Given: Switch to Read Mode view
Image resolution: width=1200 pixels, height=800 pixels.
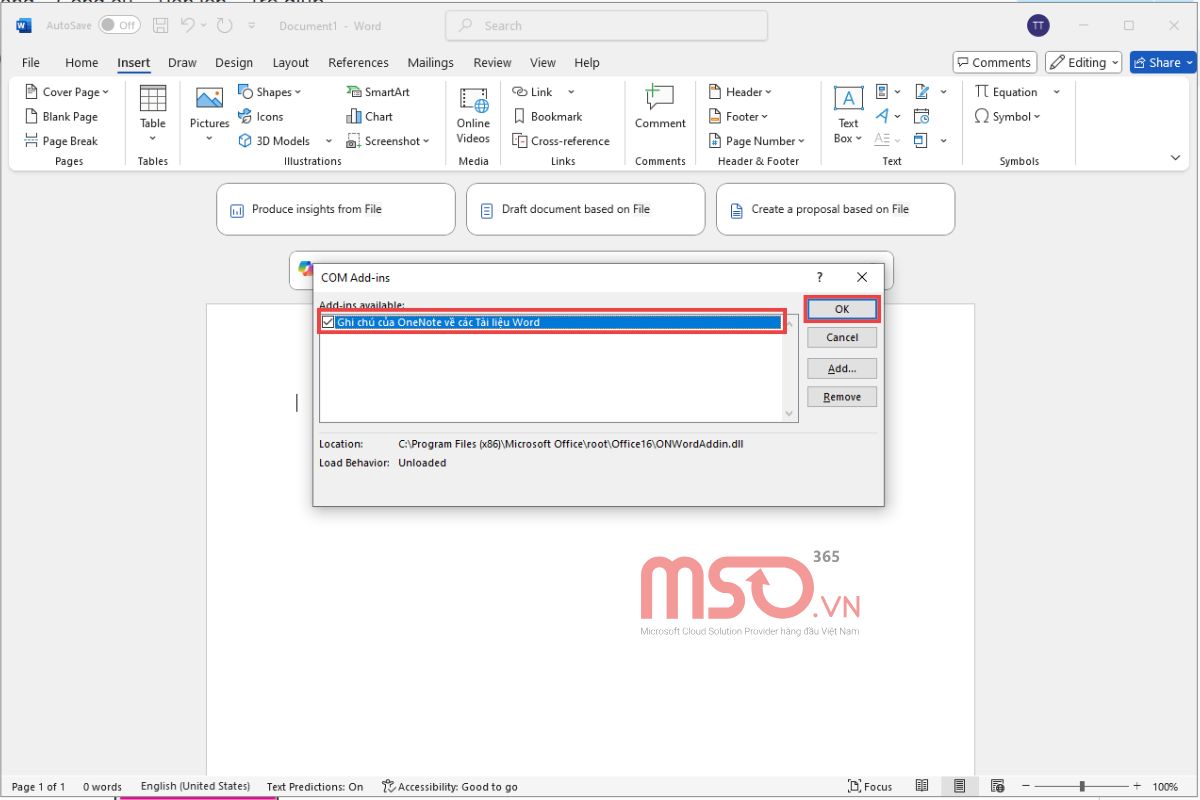Looking at the screenshot, I should (x=922, y=786).
